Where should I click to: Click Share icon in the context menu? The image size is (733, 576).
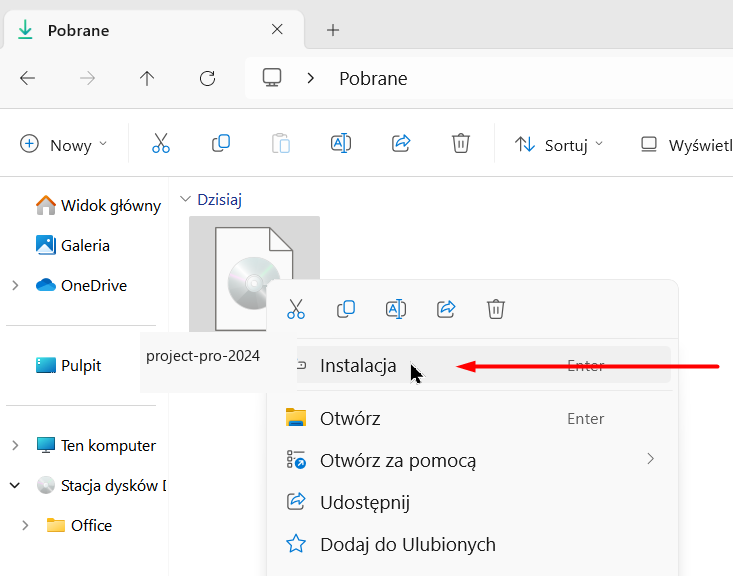[446, 309]
